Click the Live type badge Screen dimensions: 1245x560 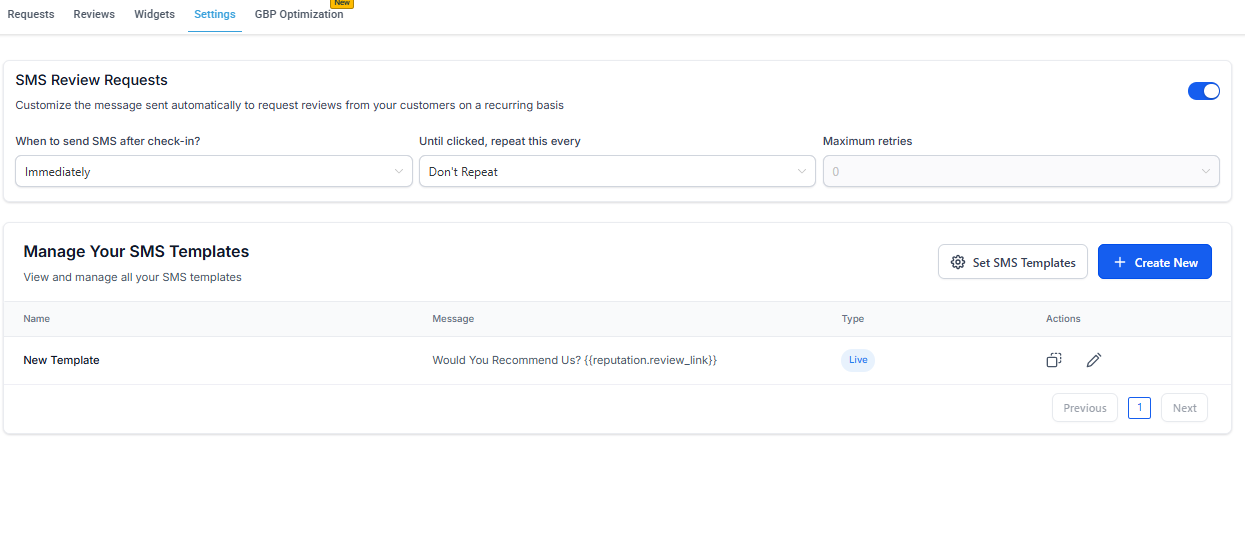(x=857, y=360)
